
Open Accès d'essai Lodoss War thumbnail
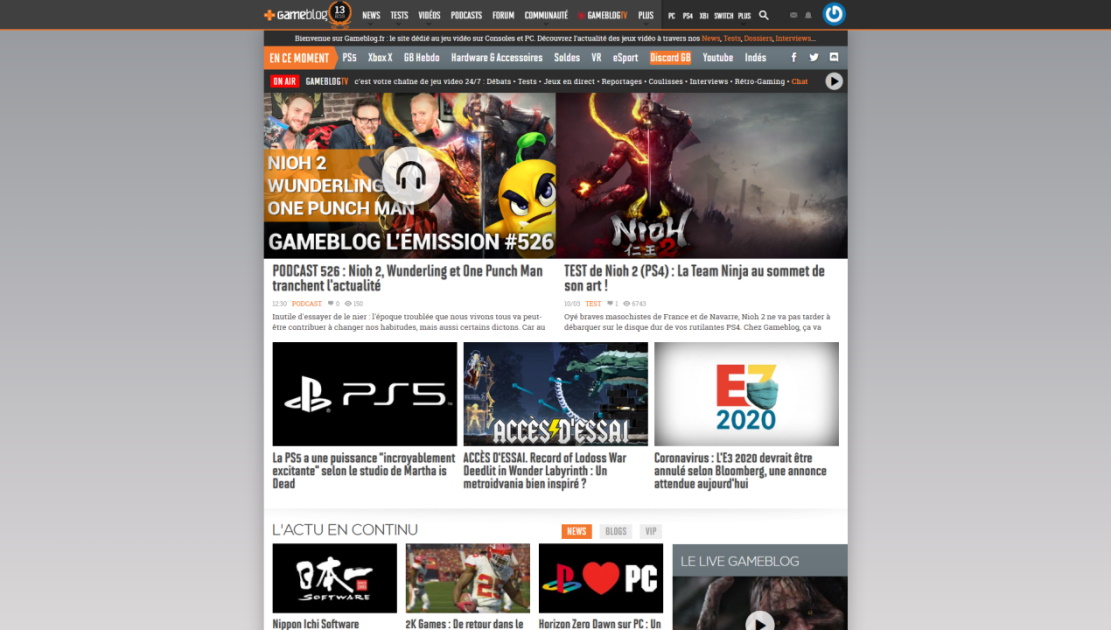pos(556,394)
